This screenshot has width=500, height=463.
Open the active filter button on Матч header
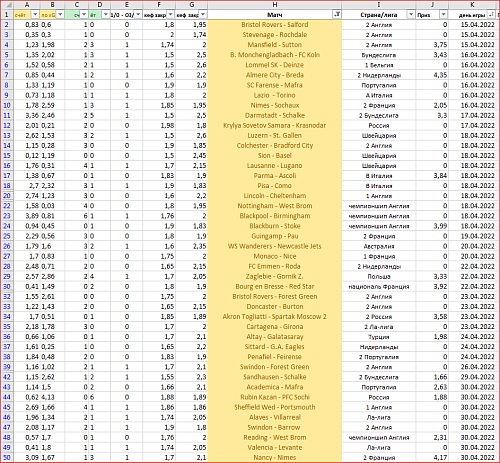(x=337, y=15)
